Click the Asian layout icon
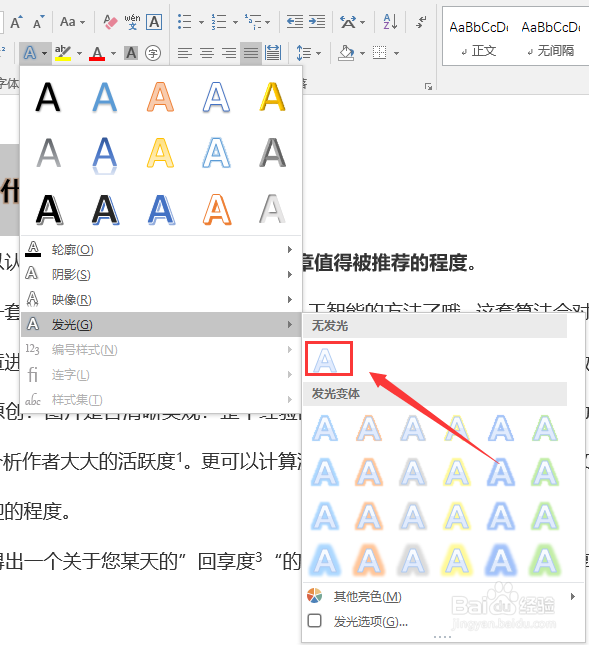 pyautogui.click(x=348, y=22)
